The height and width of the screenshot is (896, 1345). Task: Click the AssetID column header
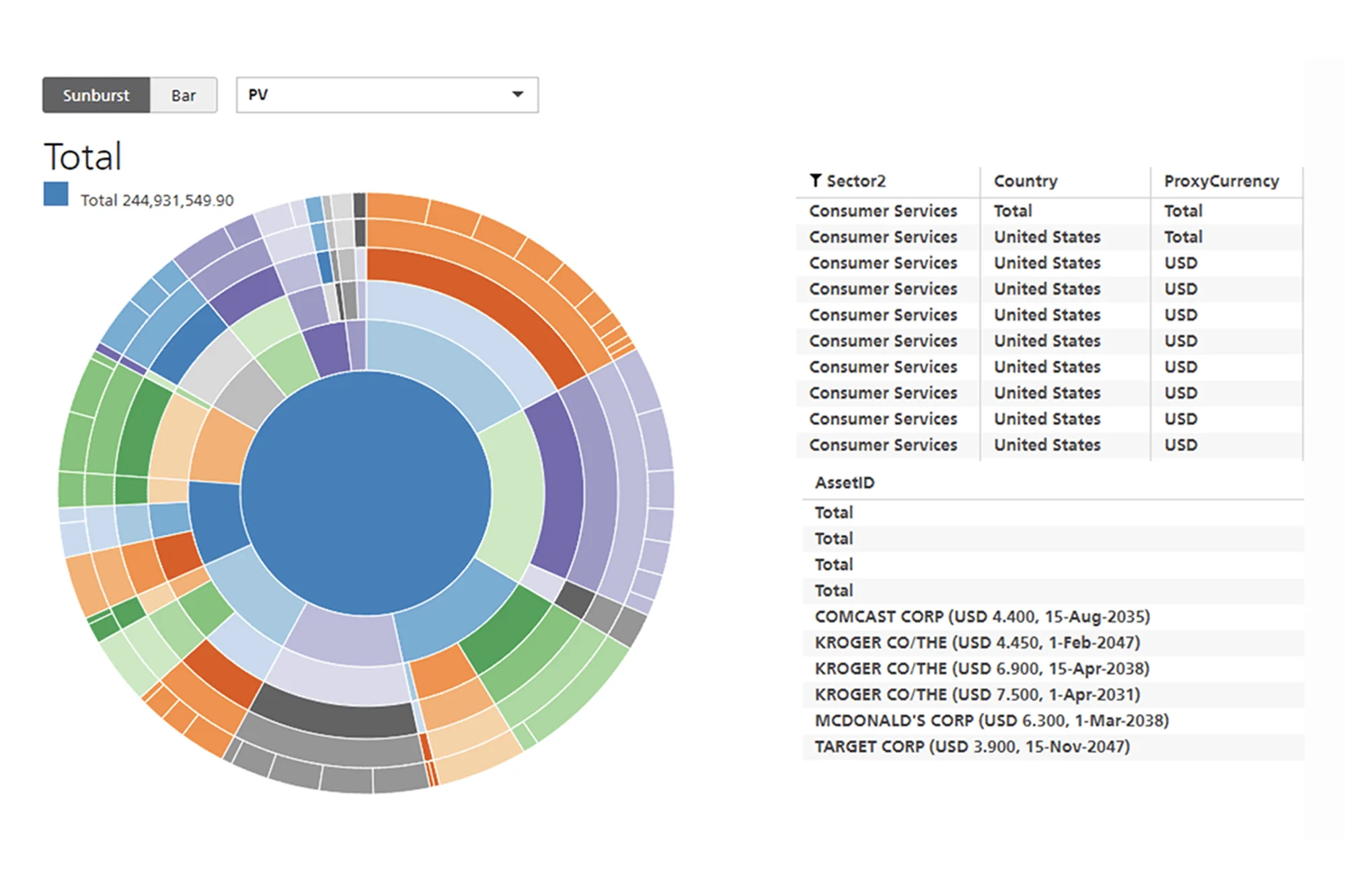845,483
